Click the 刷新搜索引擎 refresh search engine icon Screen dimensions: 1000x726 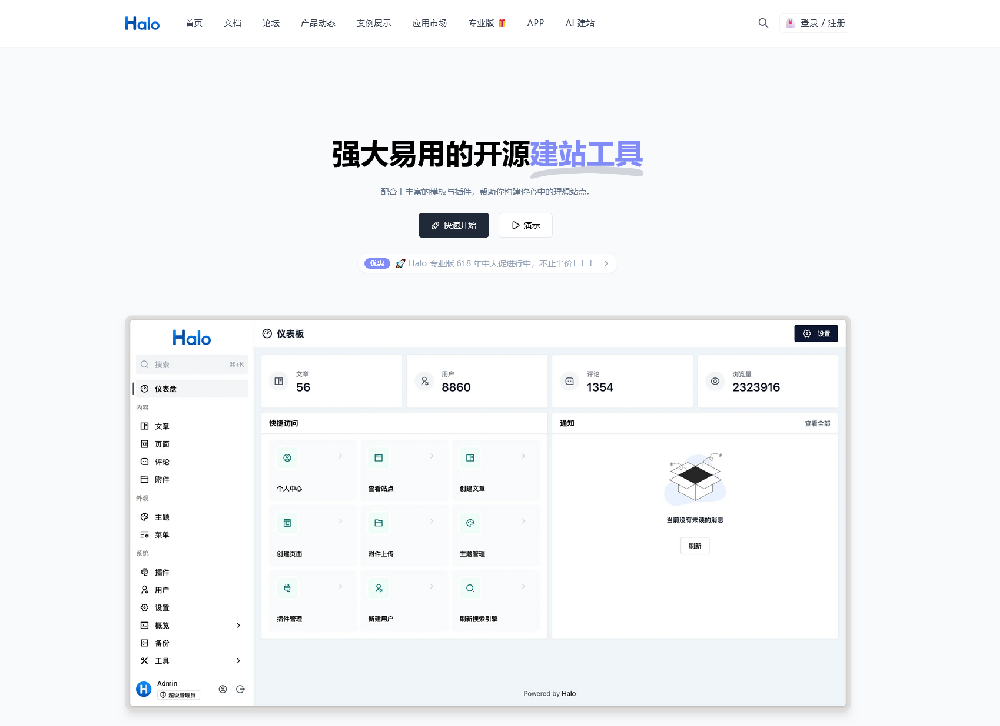click(470, 588)
